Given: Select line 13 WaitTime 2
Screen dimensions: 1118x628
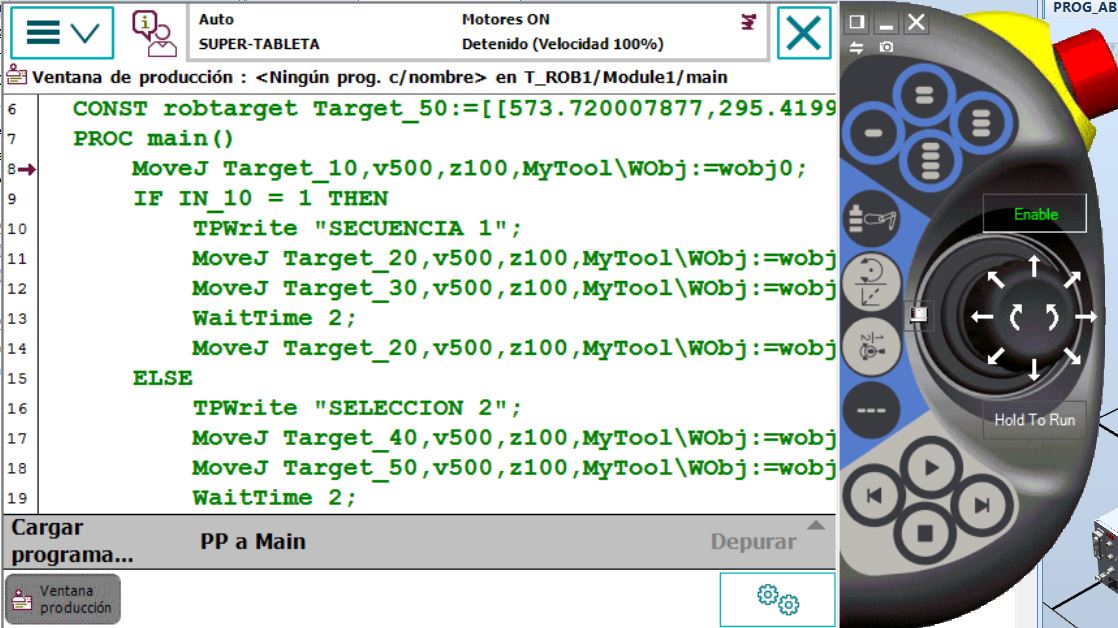Looking at the screenshot, I should 274,319.
